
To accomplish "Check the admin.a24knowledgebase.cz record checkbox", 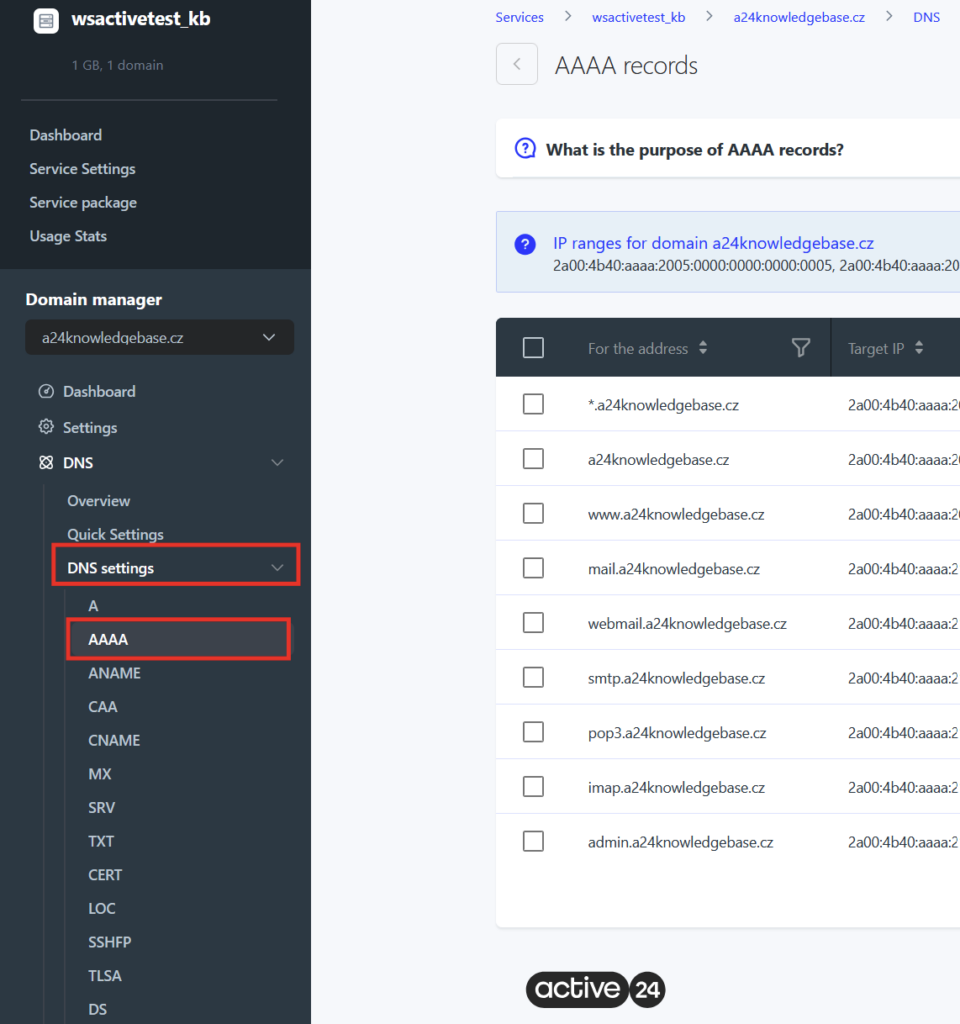I will tap(533, 841).
